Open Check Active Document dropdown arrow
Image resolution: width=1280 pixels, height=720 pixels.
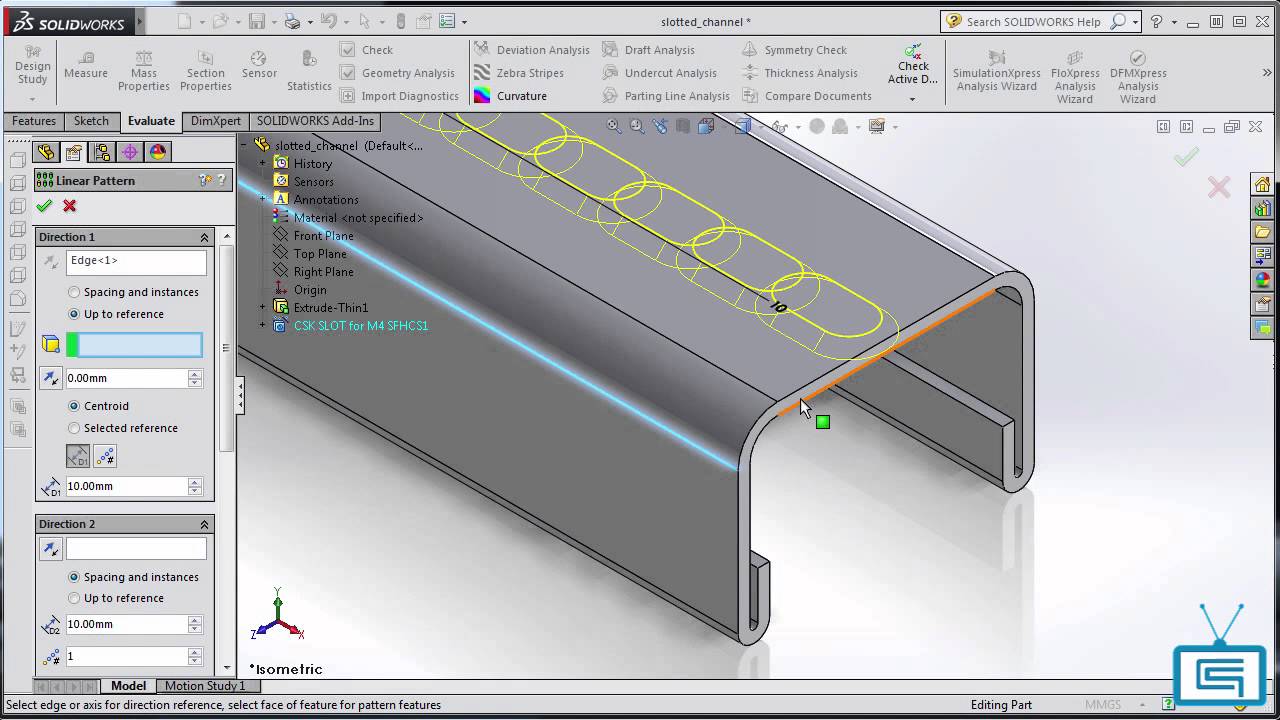[x=912, y=99]
